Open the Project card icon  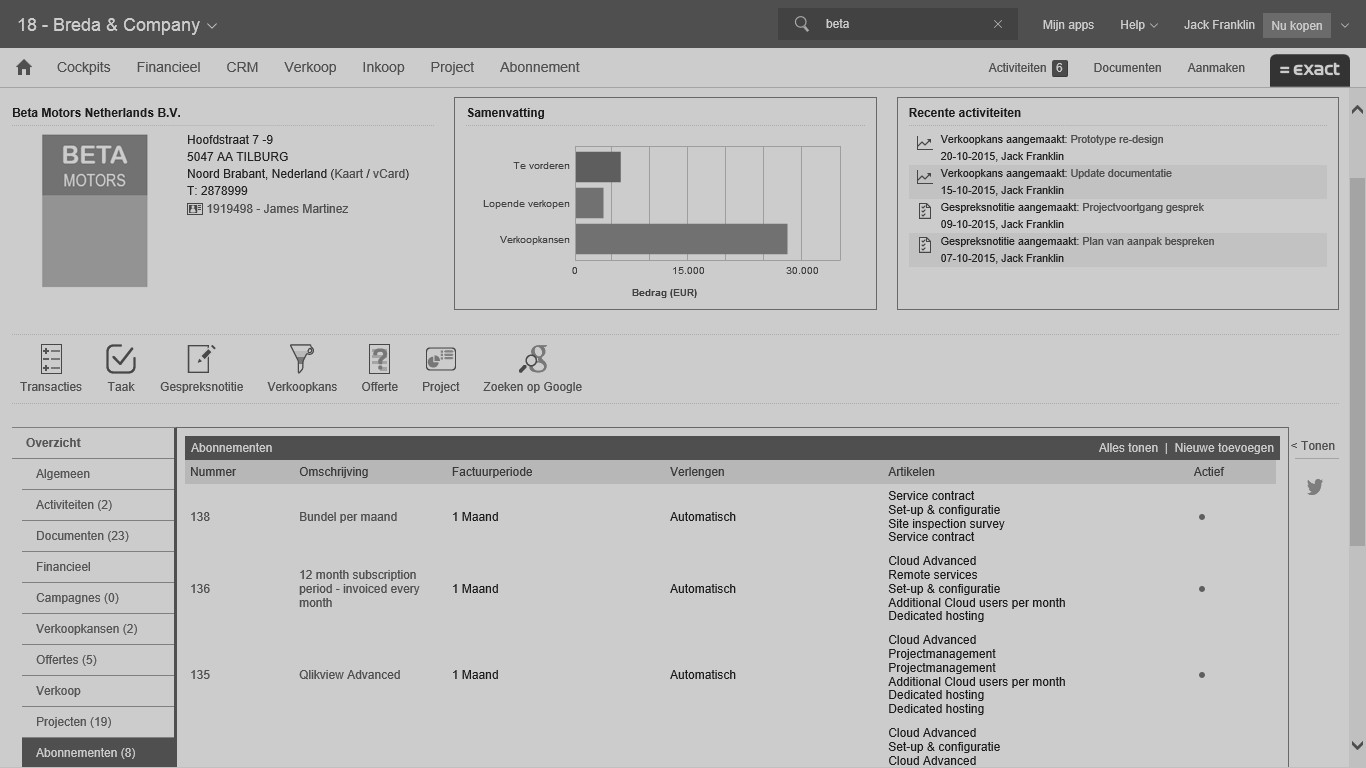click(440, 359)
